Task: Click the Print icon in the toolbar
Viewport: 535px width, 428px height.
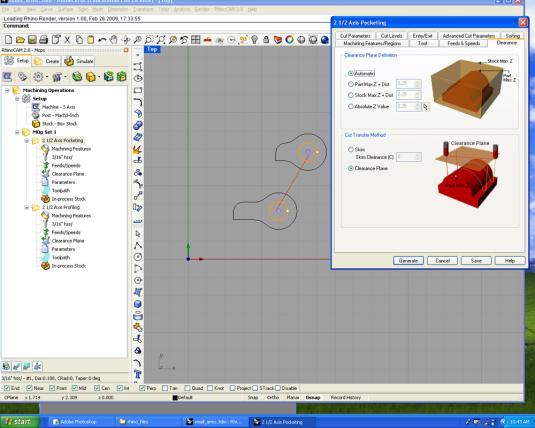Action: click(x=44, y=40)
